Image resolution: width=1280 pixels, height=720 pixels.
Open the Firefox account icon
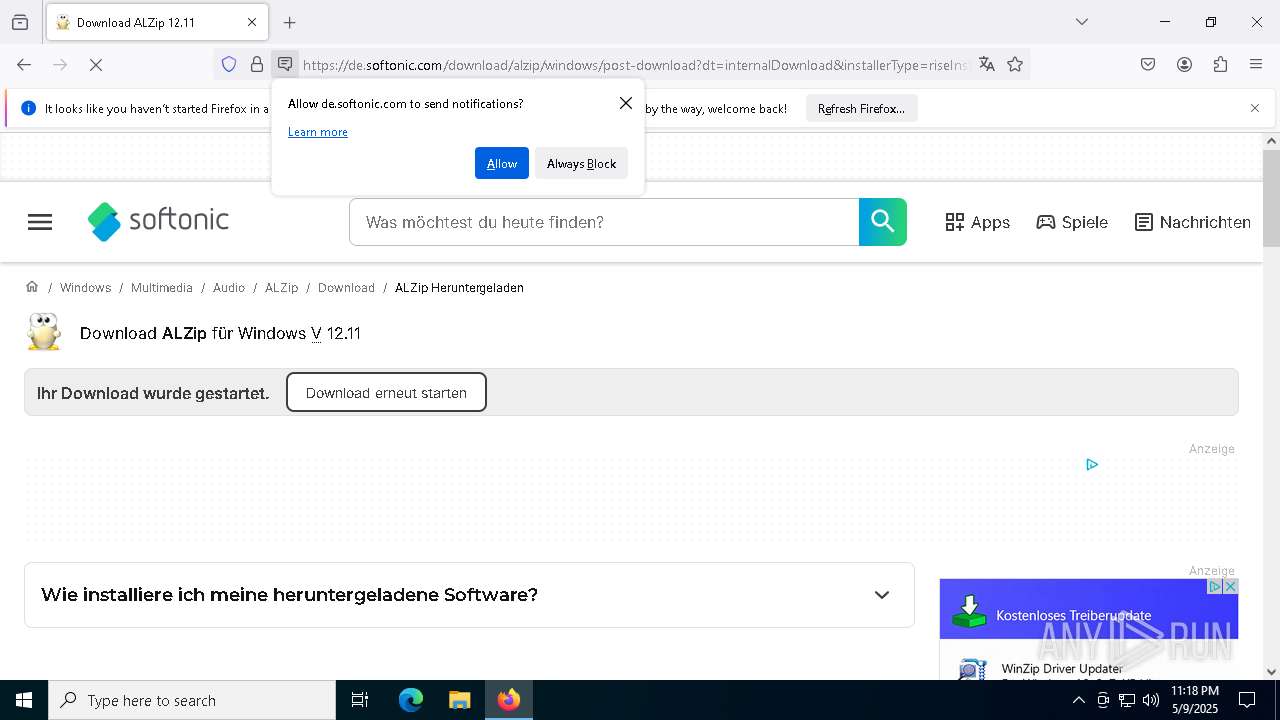tap(1184, 65)
